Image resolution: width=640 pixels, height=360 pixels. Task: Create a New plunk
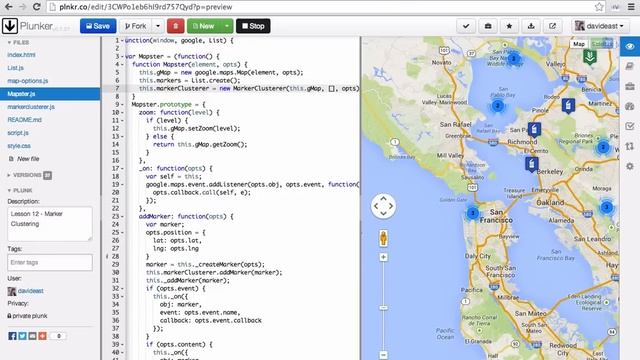click(x=204, y=26)
